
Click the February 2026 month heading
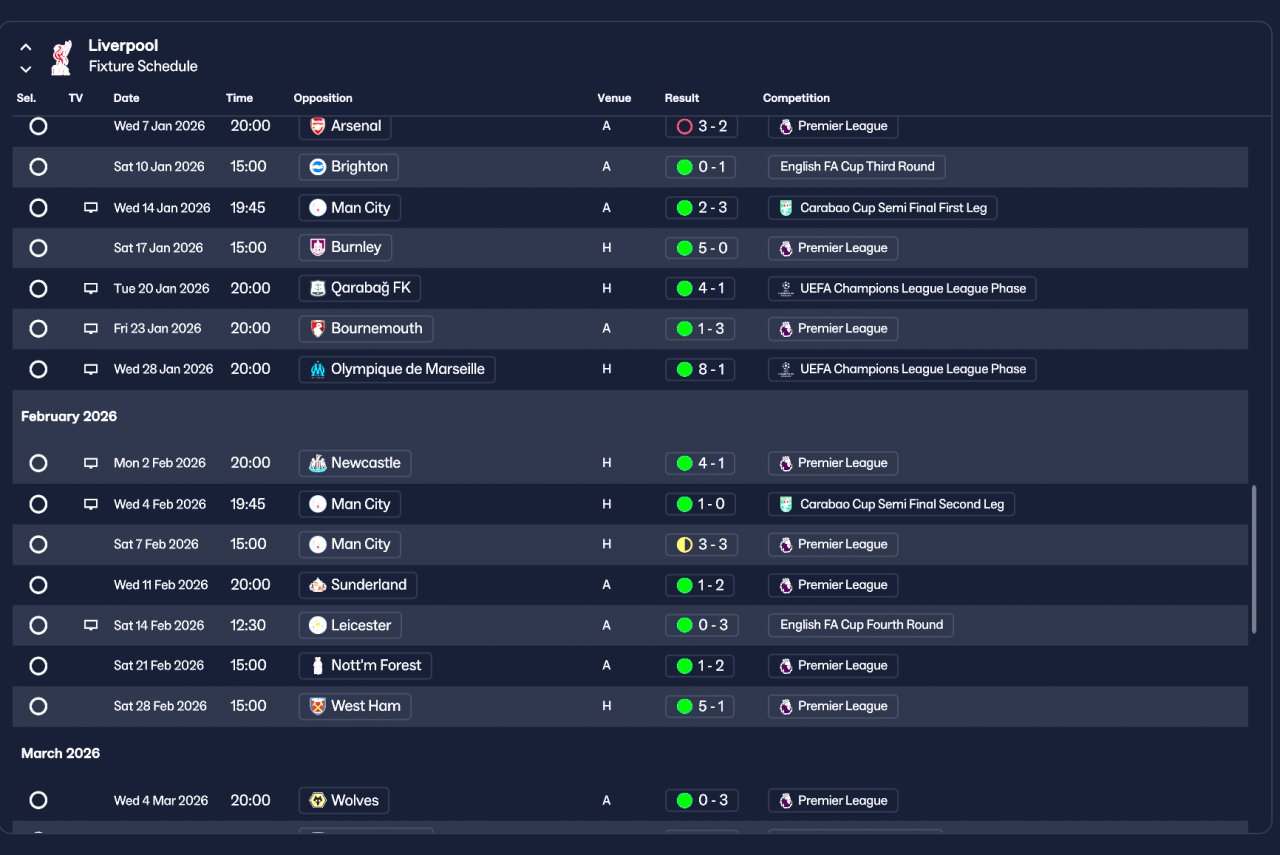69,416
